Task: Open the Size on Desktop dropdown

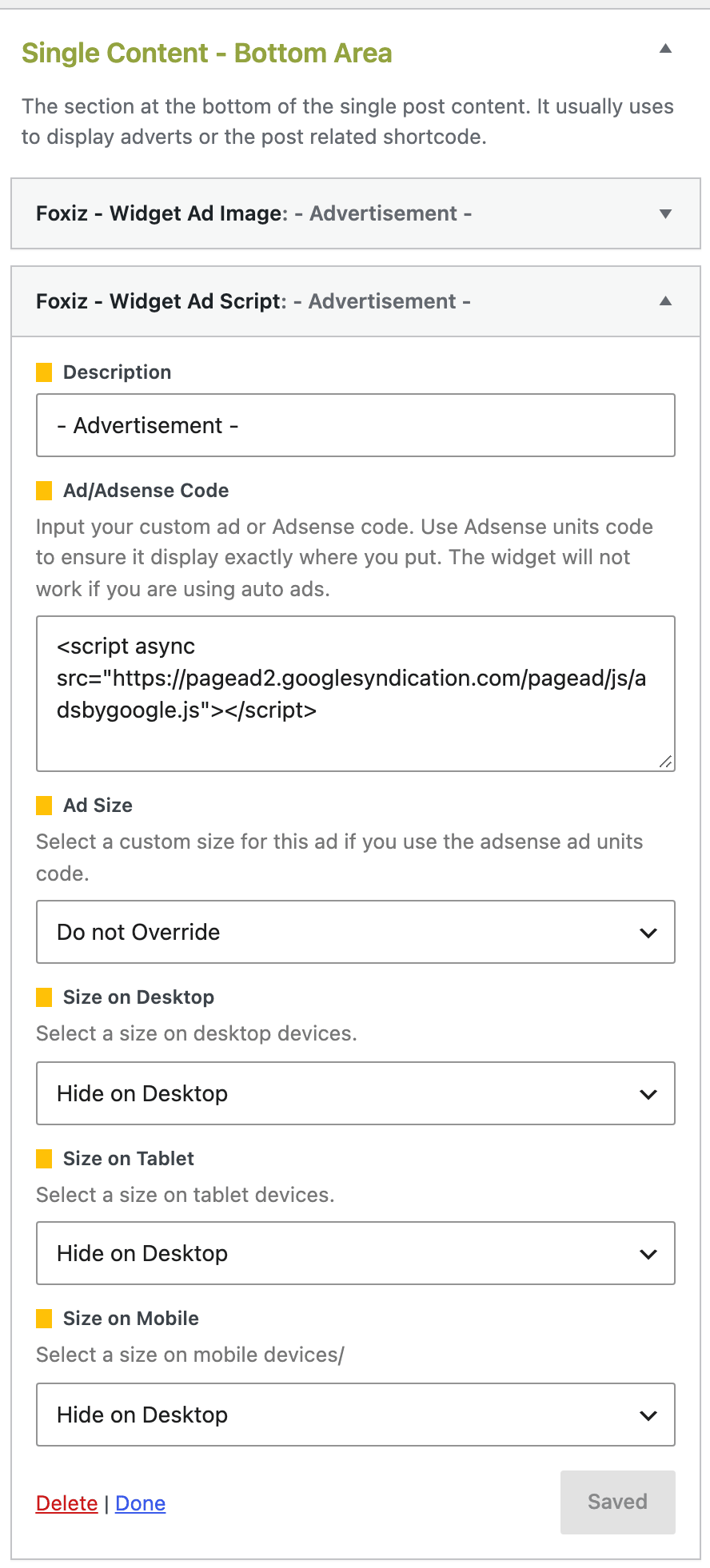Action: (x=356, y=1093)
